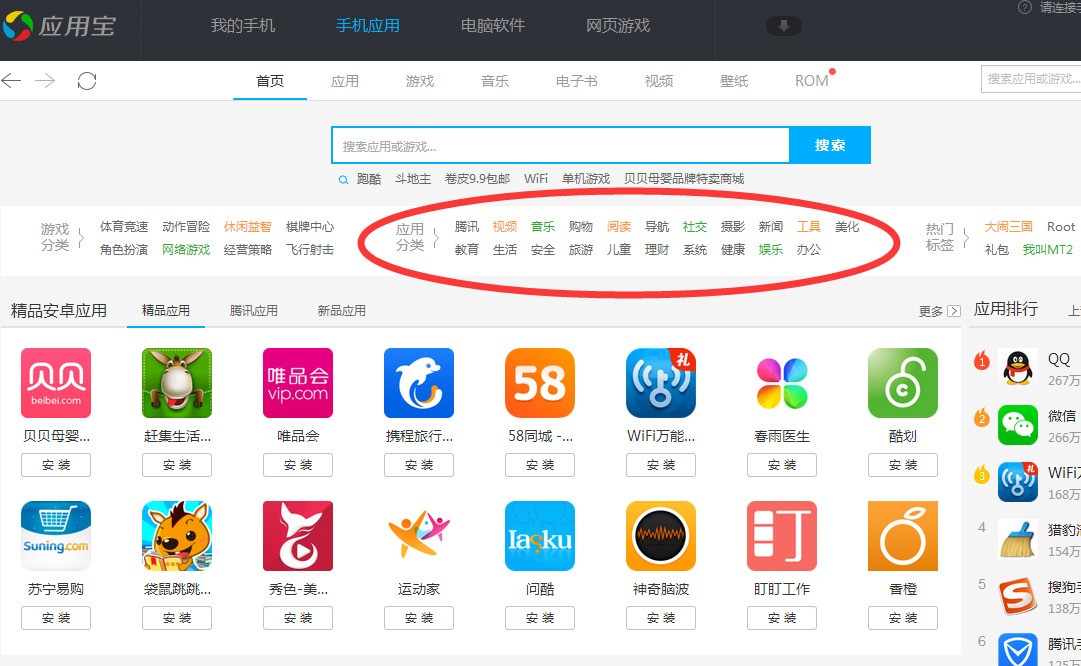Screen dimensions: 1081x666
Task: Open the 赶集生活 donkey app icon
Action: pos(177,383)
